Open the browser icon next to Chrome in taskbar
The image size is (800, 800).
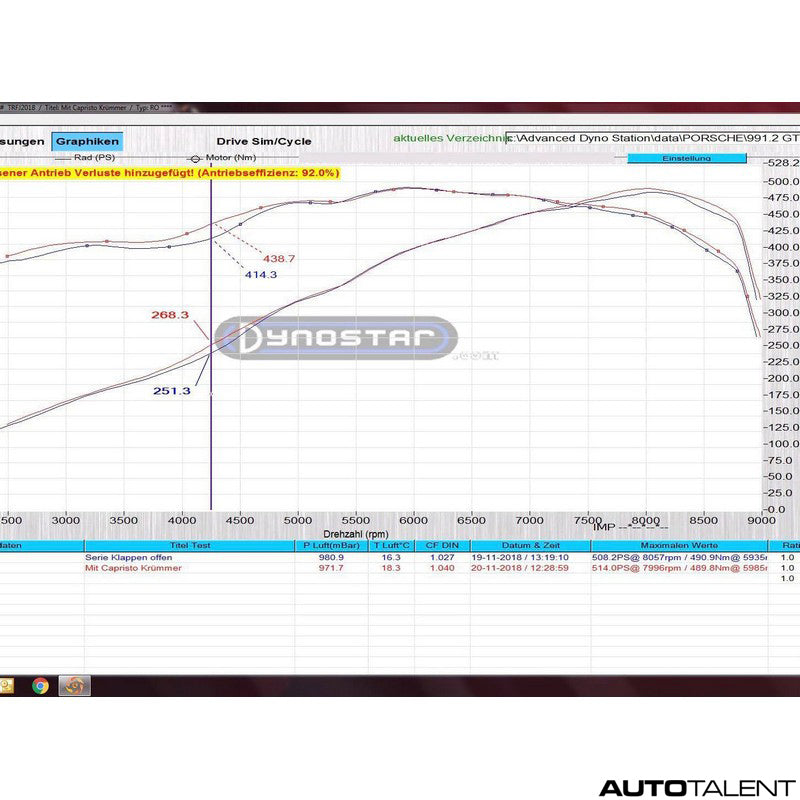(x=74, y=686)
